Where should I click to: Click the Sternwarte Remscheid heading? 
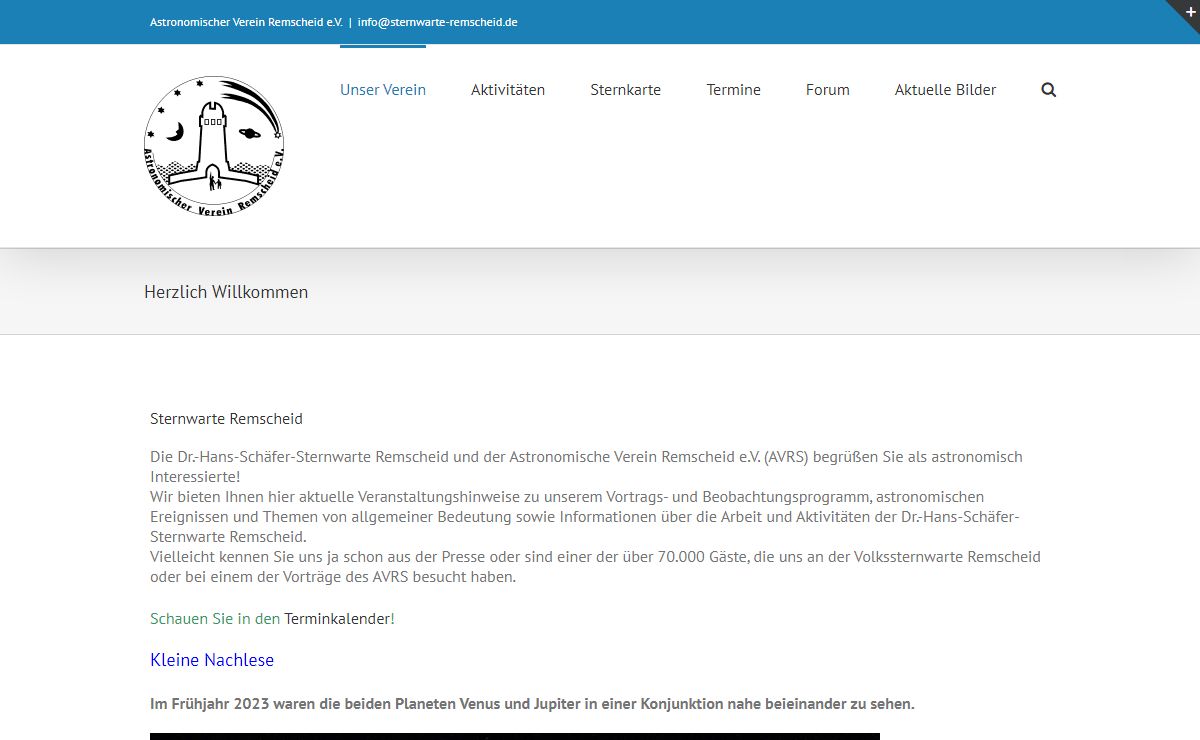[226, 419]
